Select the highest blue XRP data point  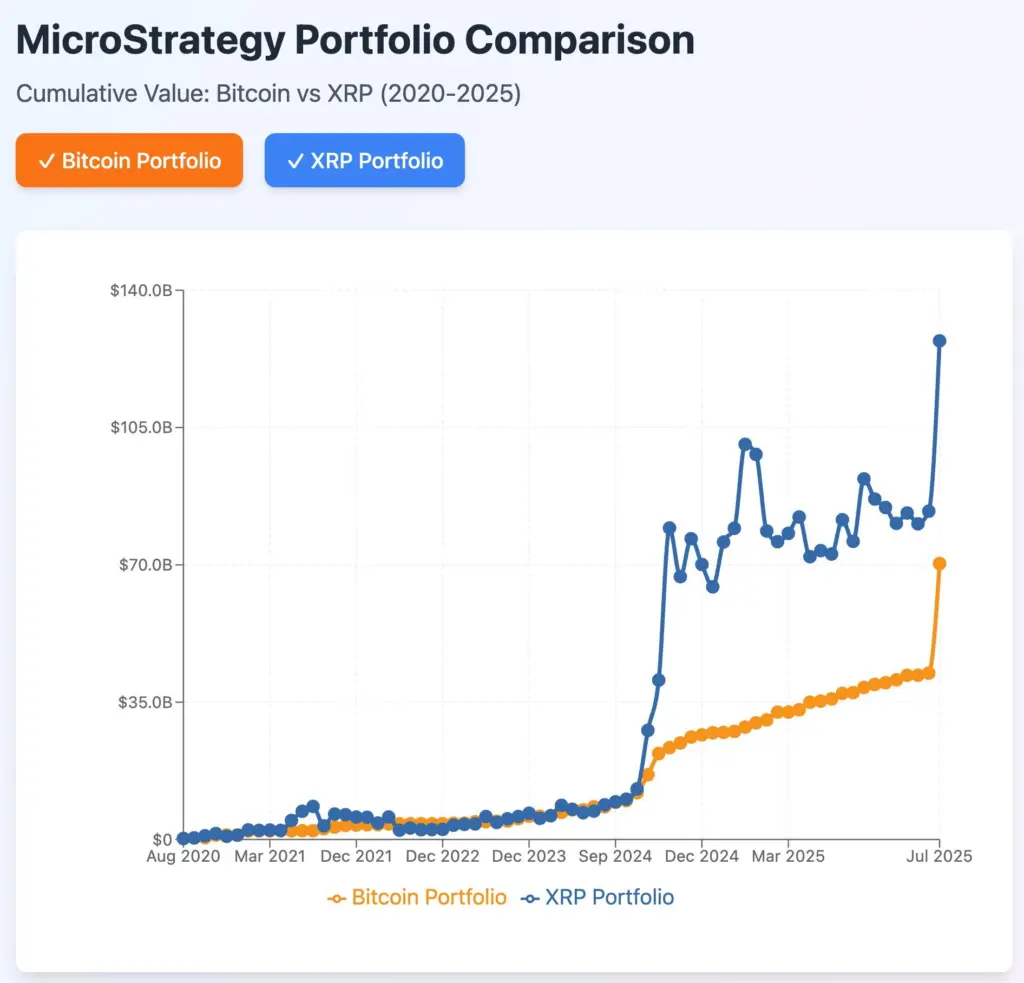coord(937,341)
